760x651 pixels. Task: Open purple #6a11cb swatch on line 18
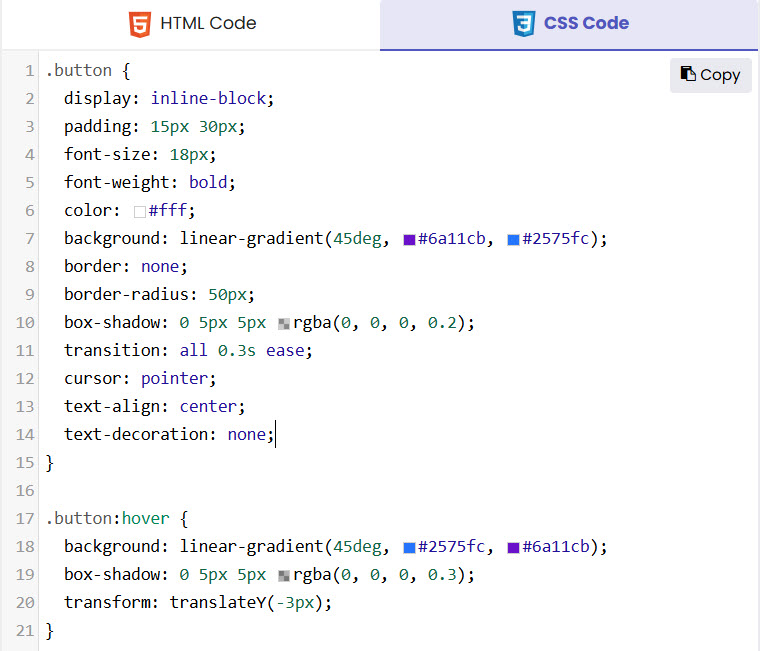(513, 548)
